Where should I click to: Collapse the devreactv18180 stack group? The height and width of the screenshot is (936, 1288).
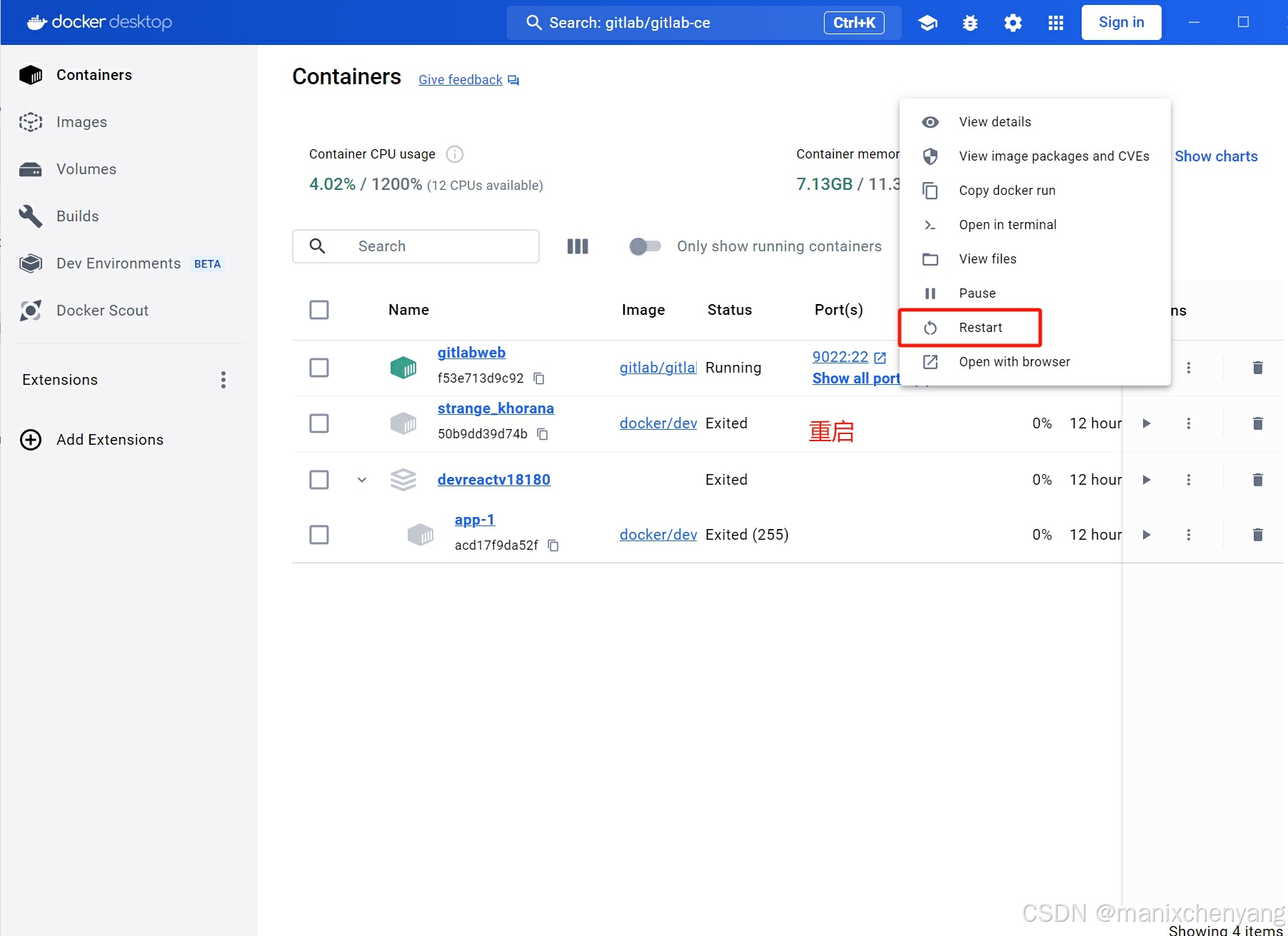(x=362, y=480)
